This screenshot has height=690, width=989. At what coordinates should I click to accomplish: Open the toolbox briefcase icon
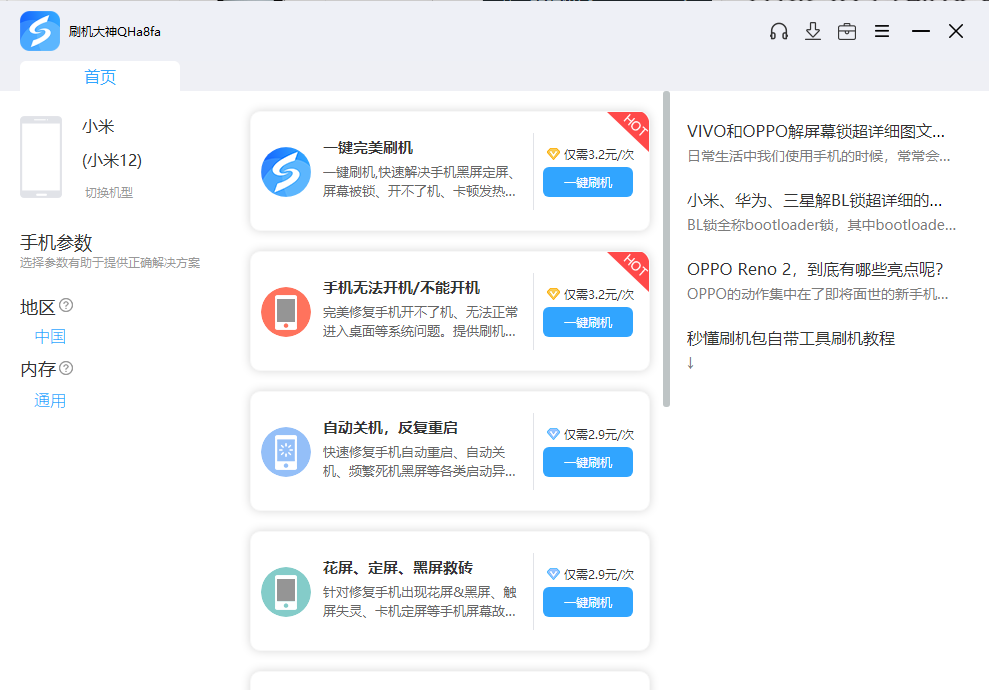[x=847, y=31]
